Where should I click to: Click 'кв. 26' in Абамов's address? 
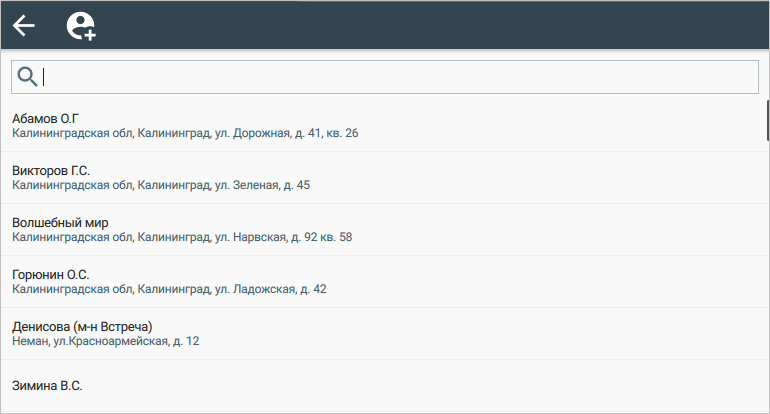341,133
